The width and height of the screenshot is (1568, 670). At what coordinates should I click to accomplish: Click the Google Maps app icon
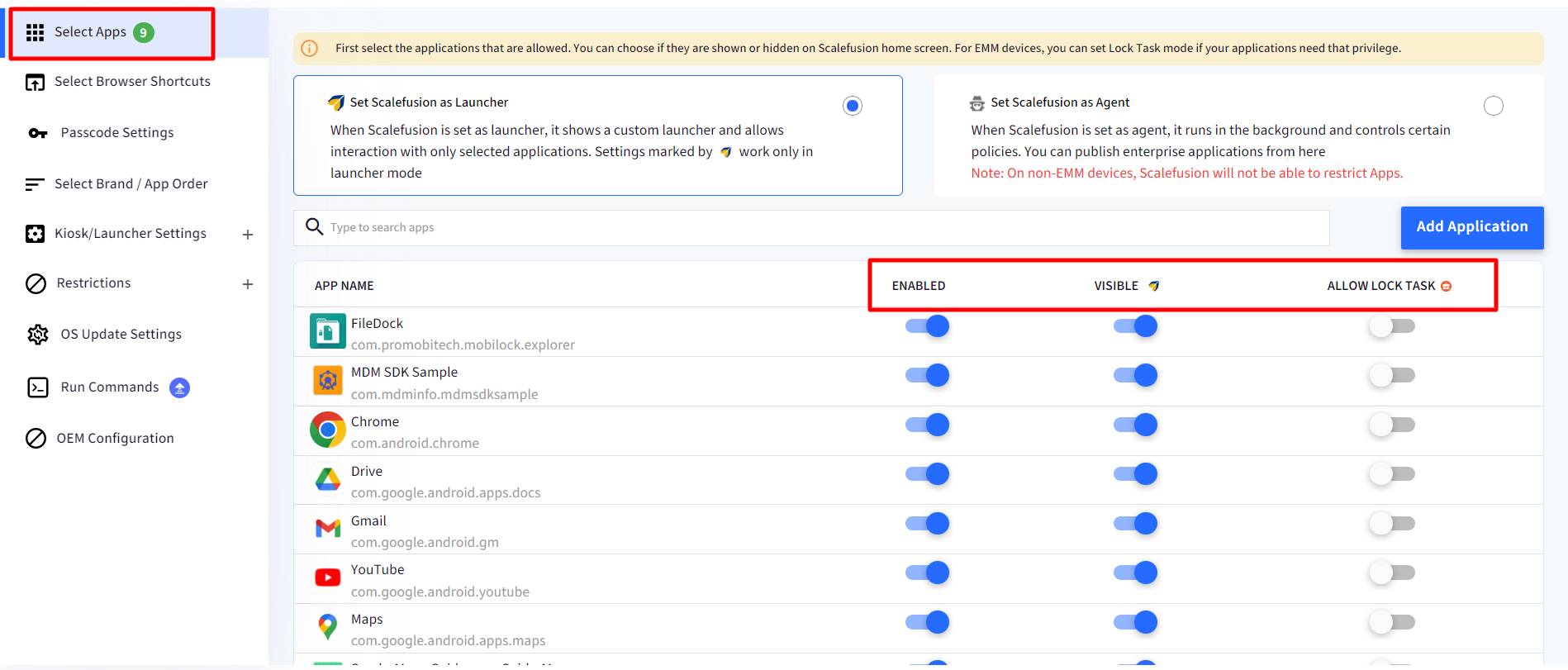[327, 627]
